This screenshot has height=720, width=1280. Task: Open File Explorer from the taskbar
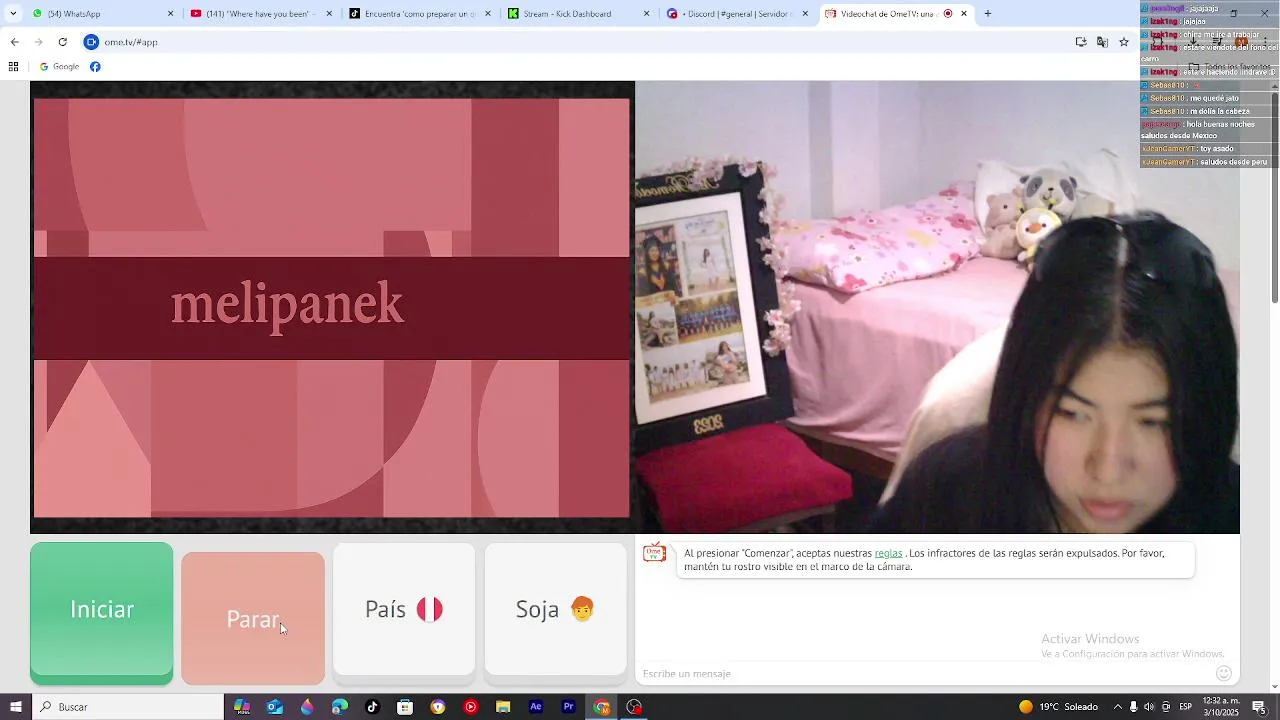(503, 707)
